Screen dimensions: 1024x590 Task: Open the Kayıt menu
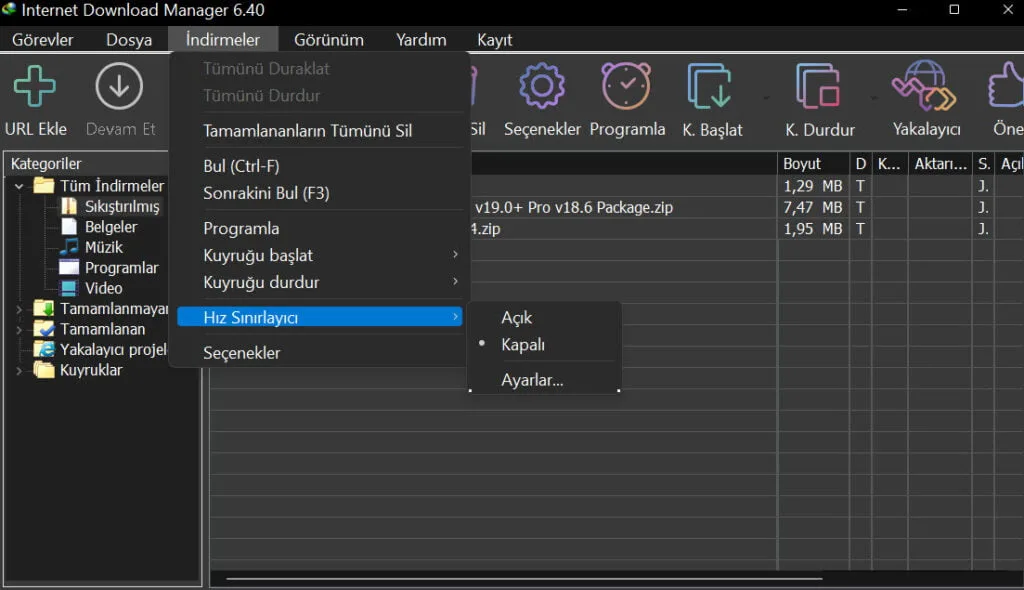point(494,40)
